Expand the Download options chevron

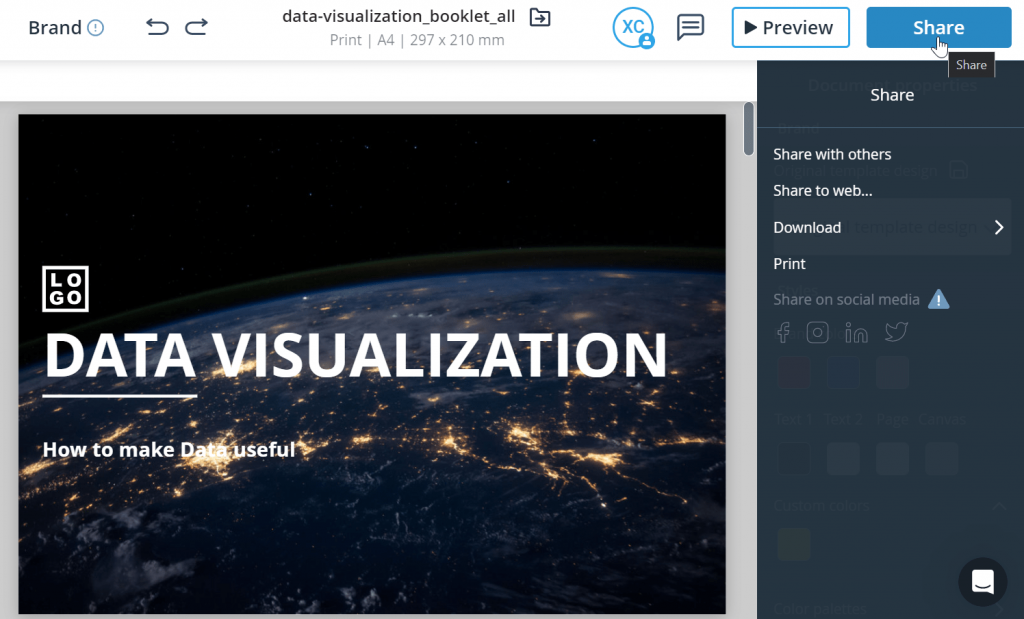(998, 227)
